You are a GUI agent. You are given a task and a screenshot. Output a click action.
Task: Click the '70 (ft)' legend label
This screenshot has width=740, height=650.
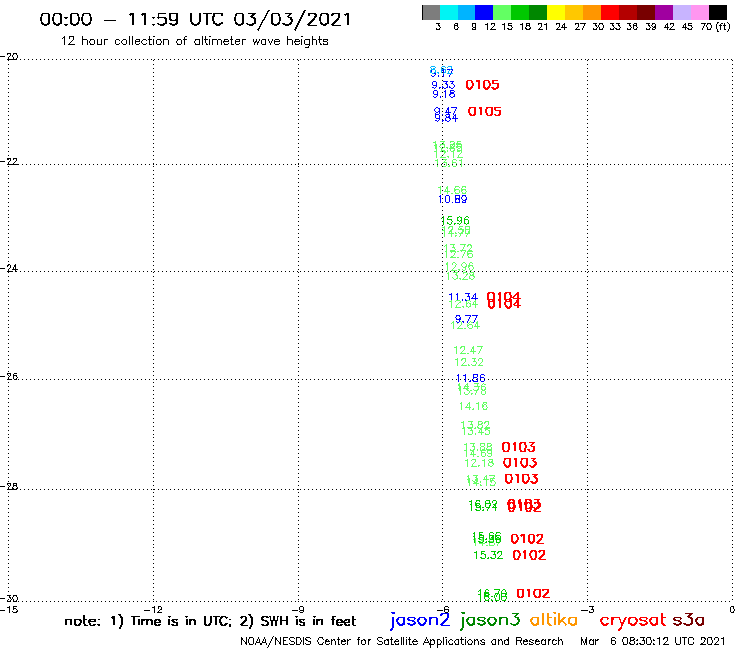715,26
